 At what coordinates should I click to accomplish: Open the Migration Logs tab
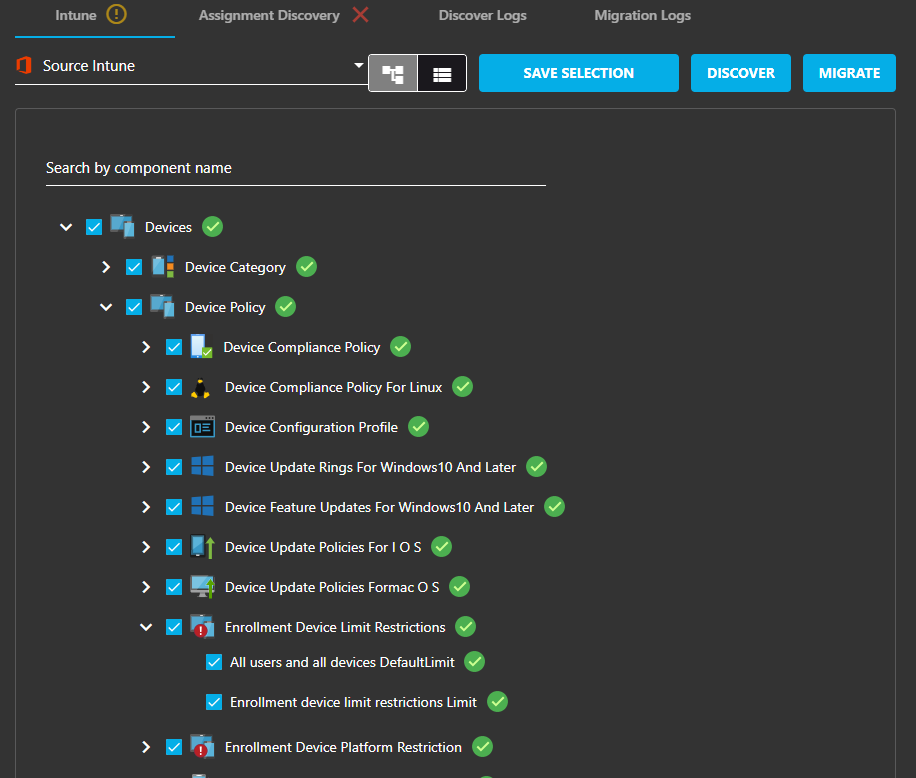[643, 15]
